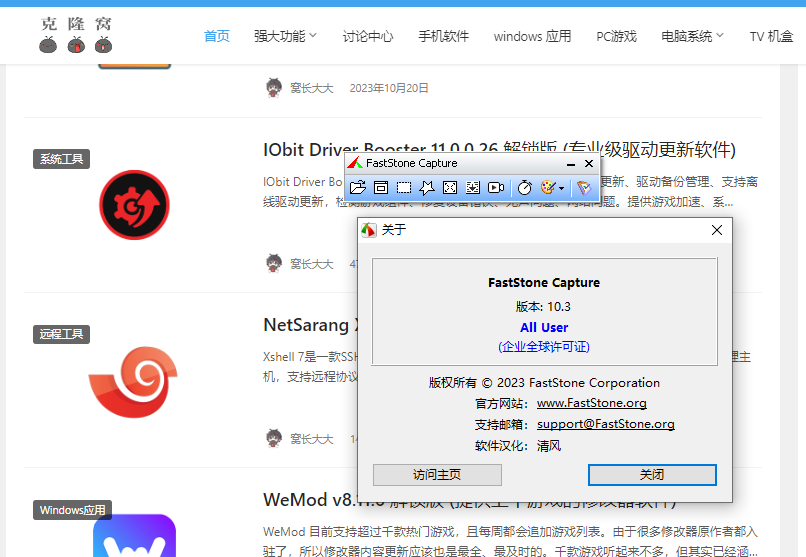
Task: Click (企业全球许可证) license text
Action: (x=544, y=346)
